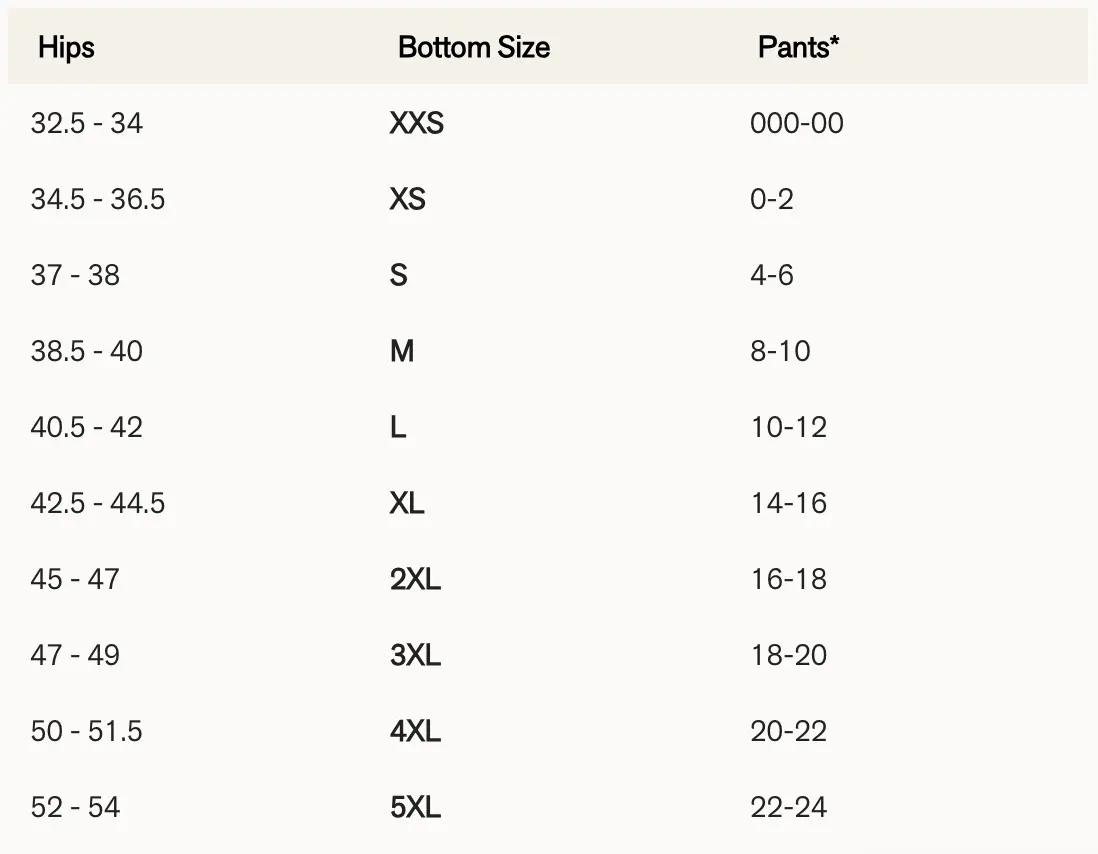Select the XXS bottom size cell
This screenshot has height=854, width=1098.
[416, 123]
